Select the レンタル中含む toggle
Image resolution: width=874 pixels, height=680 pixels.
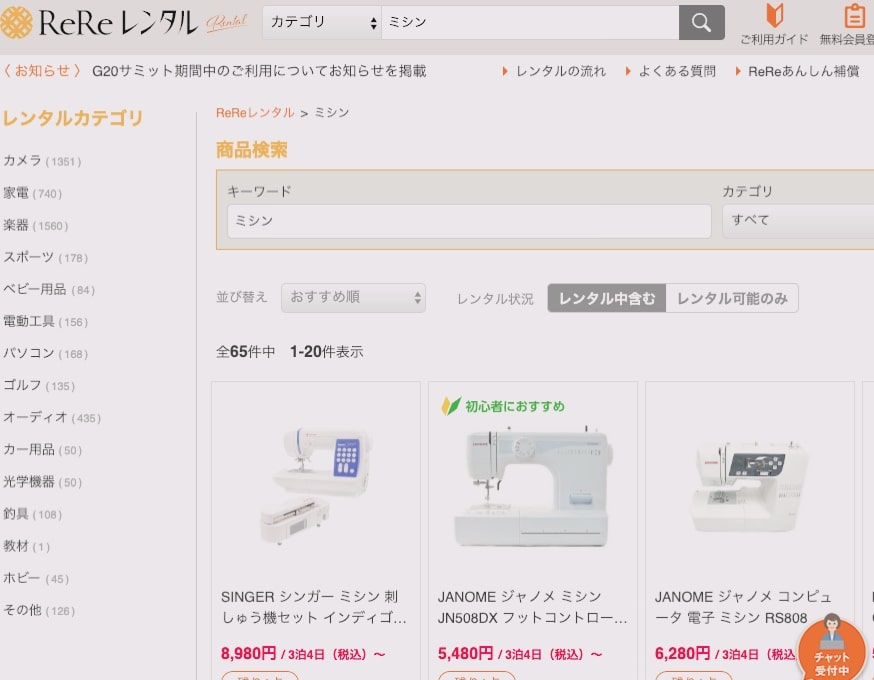pyautogui.click(x=606, y=298)
